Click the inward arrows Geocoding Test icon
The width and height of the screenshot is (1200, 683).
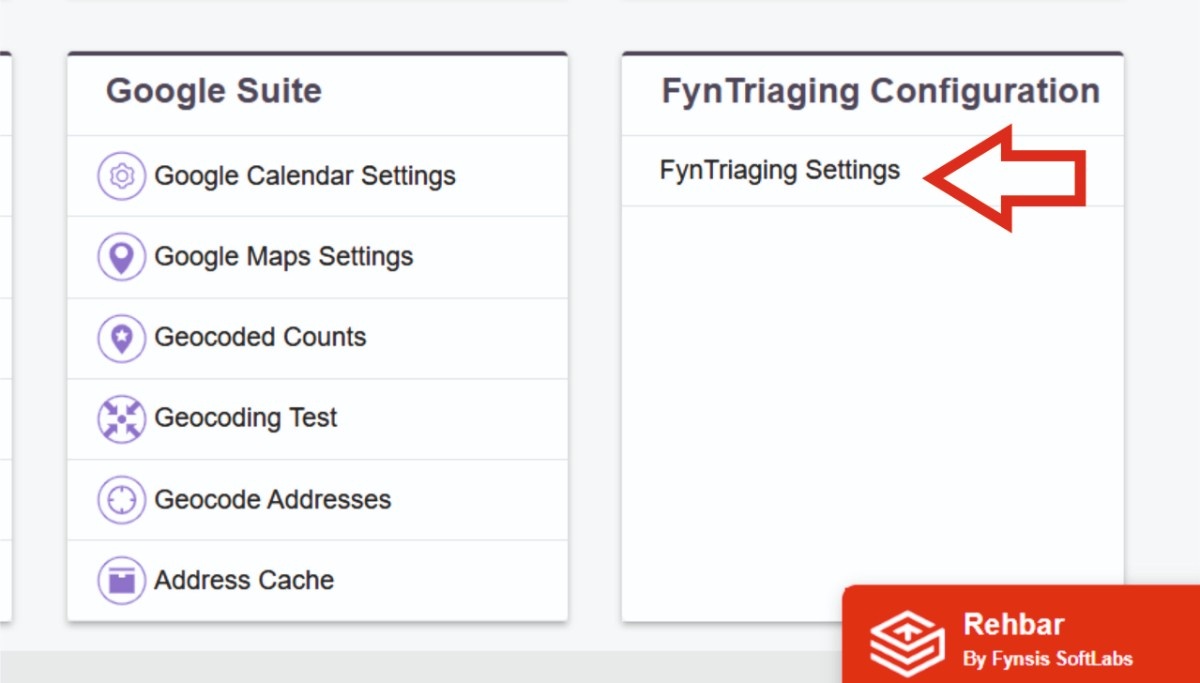coord(122,419)
